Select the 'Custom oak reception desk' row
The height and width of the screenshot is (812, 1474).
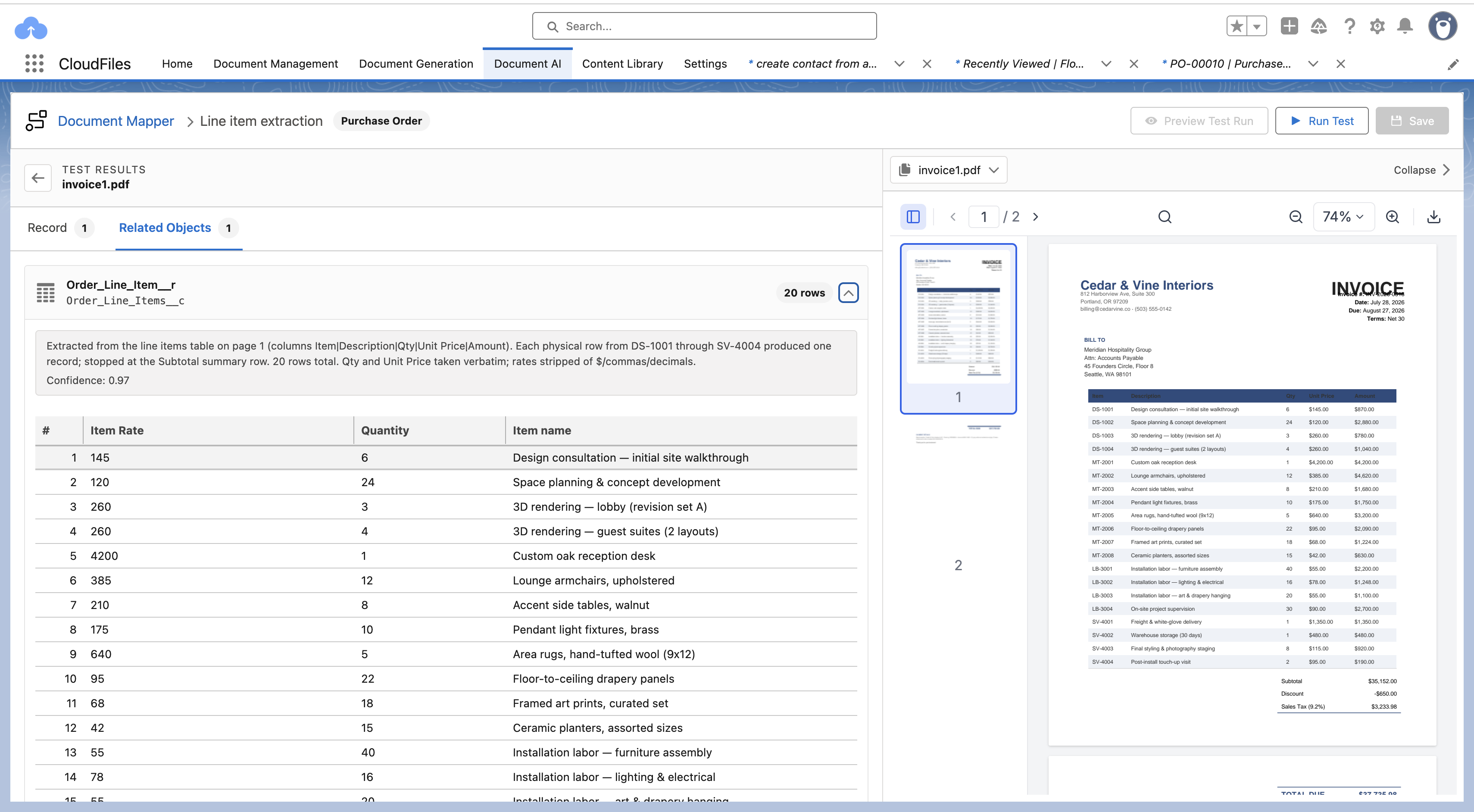[x=447, y=556]
